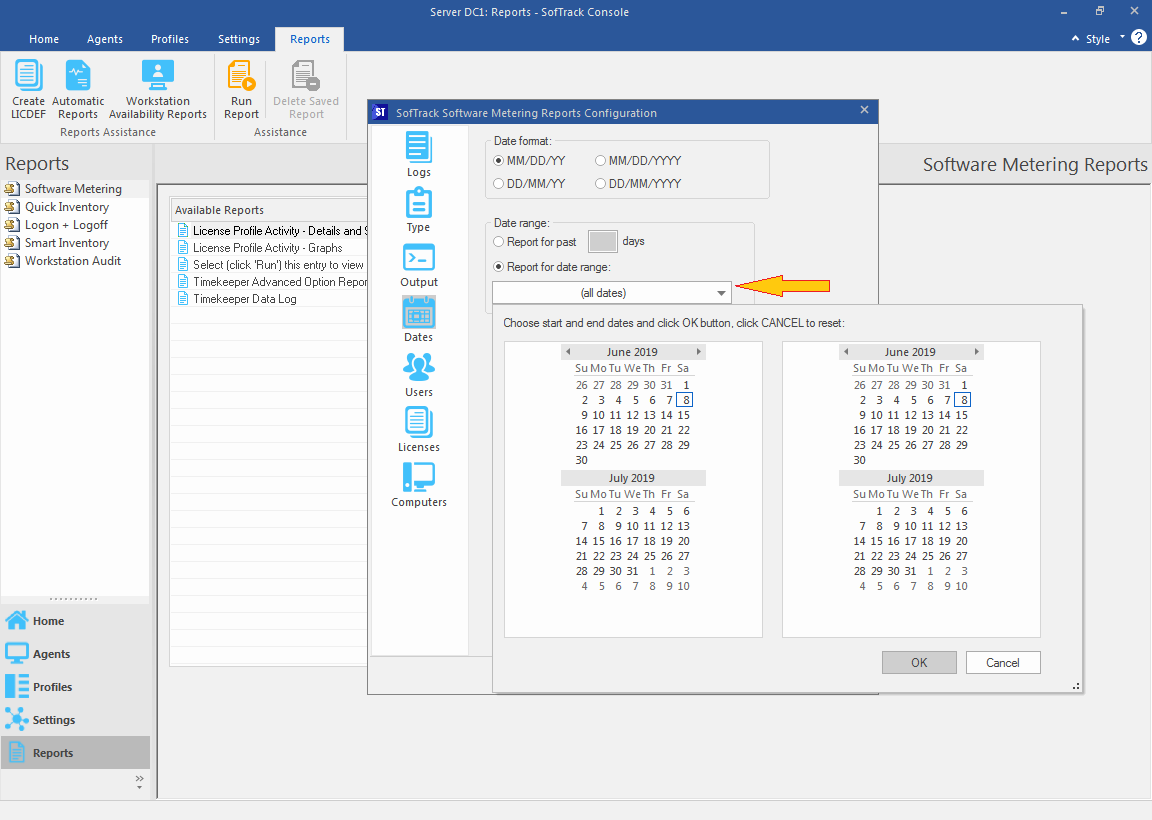Select Workstation Audit in Reports tree
This screenshot has height=820, width=1152.
point(73,261)
